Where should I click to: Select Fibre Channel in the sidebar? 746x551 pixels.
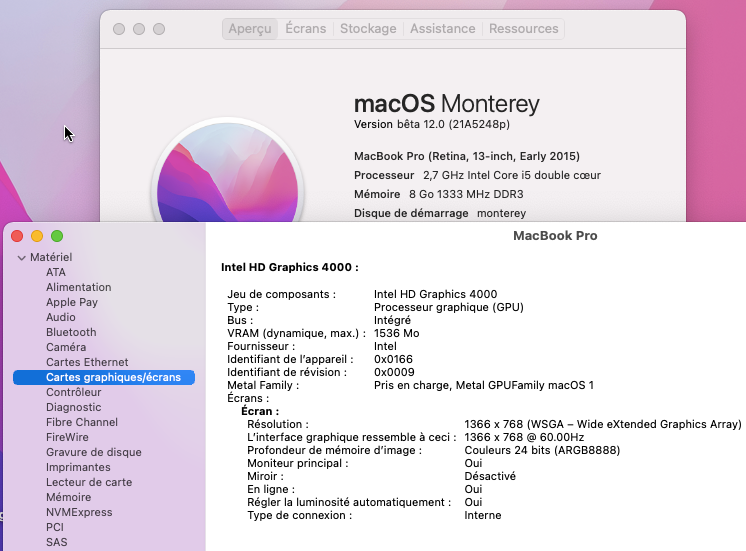82,422
